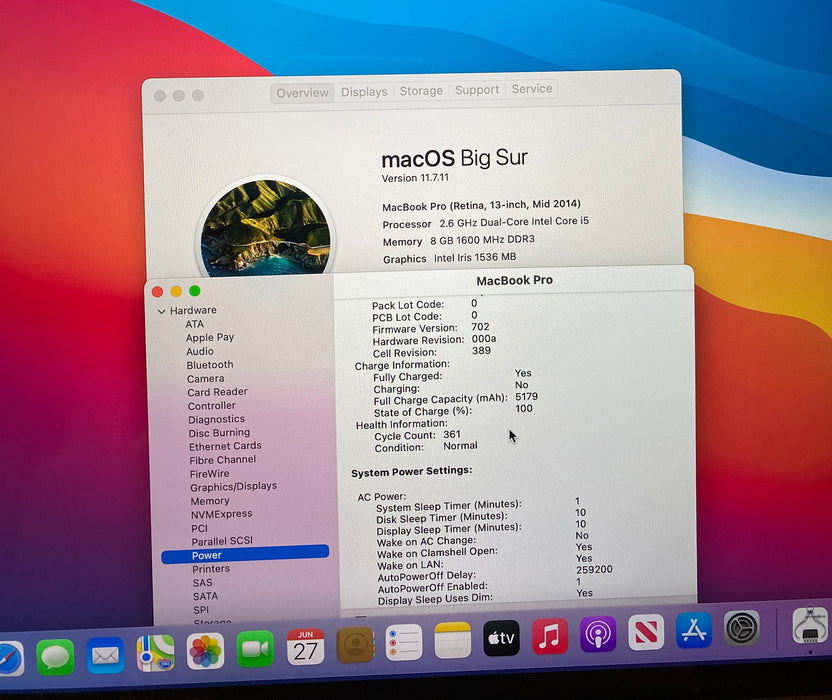Select Parallel SCSI in the sidebar
Viewport: 832px width, 700px height.
[x=222, y=541]
